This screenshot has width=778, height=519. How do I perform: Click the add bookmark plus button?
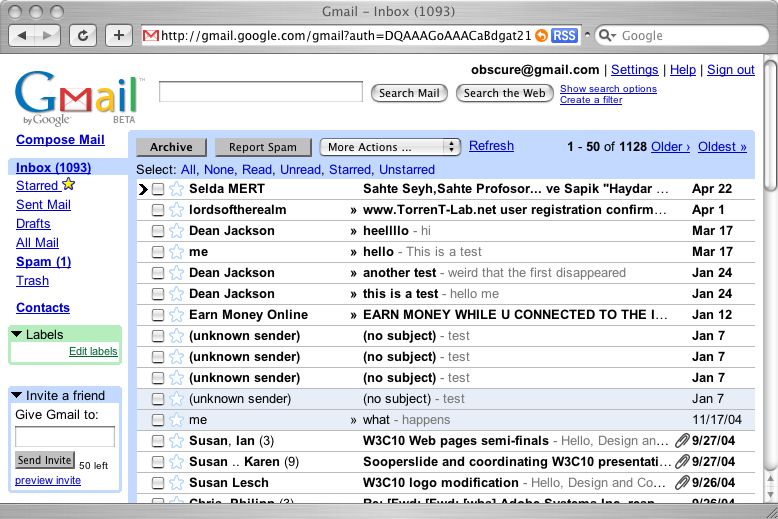(x=119, y=35)
